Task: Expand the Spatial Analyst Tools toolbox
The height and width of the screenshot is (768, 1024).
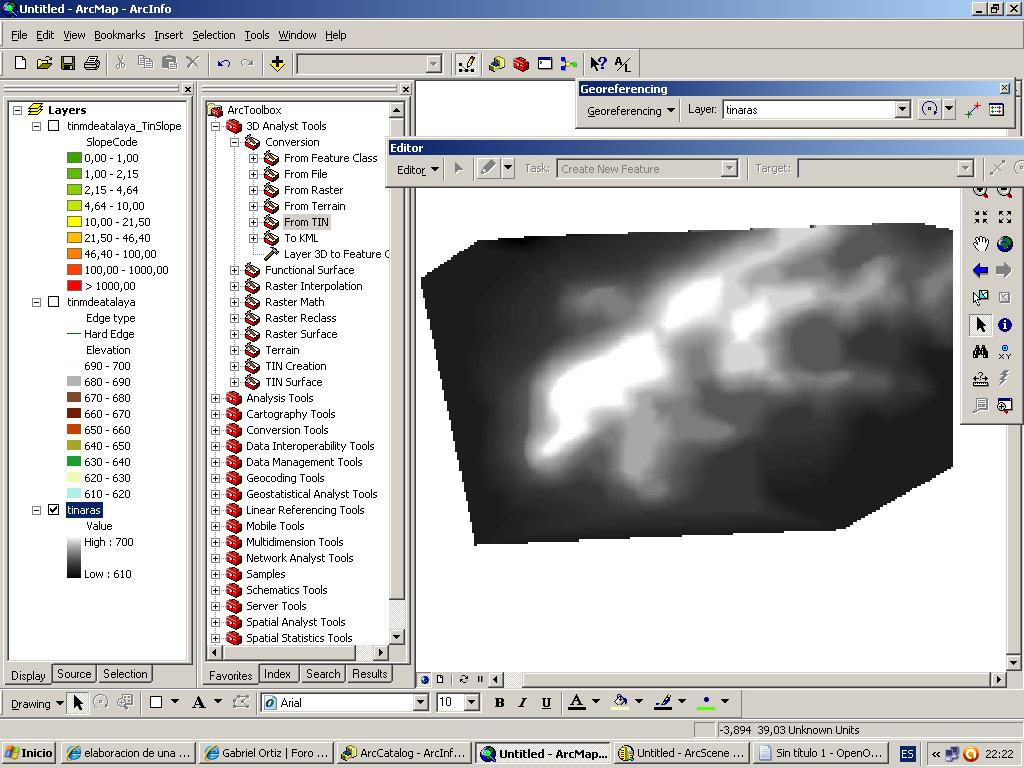Action: coord(216,622)
